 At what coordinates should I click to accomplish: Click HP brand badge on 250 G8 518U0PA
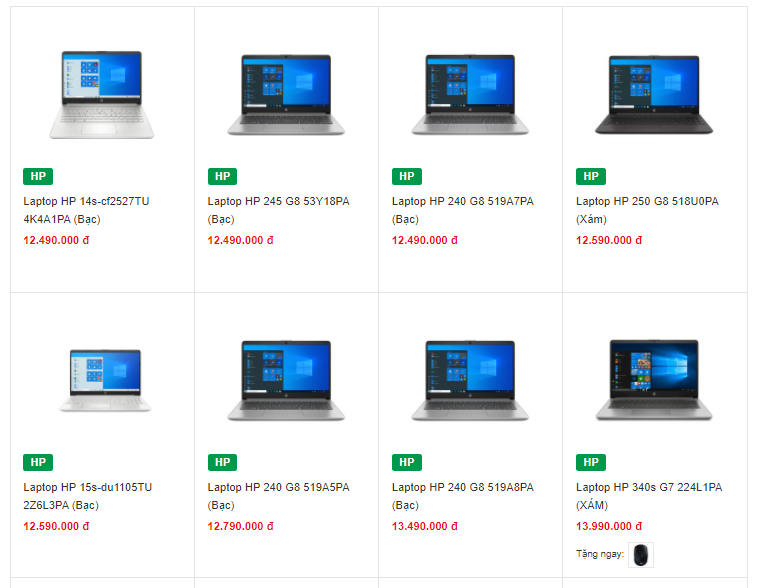pyautogui.click(x=591, y=176)
